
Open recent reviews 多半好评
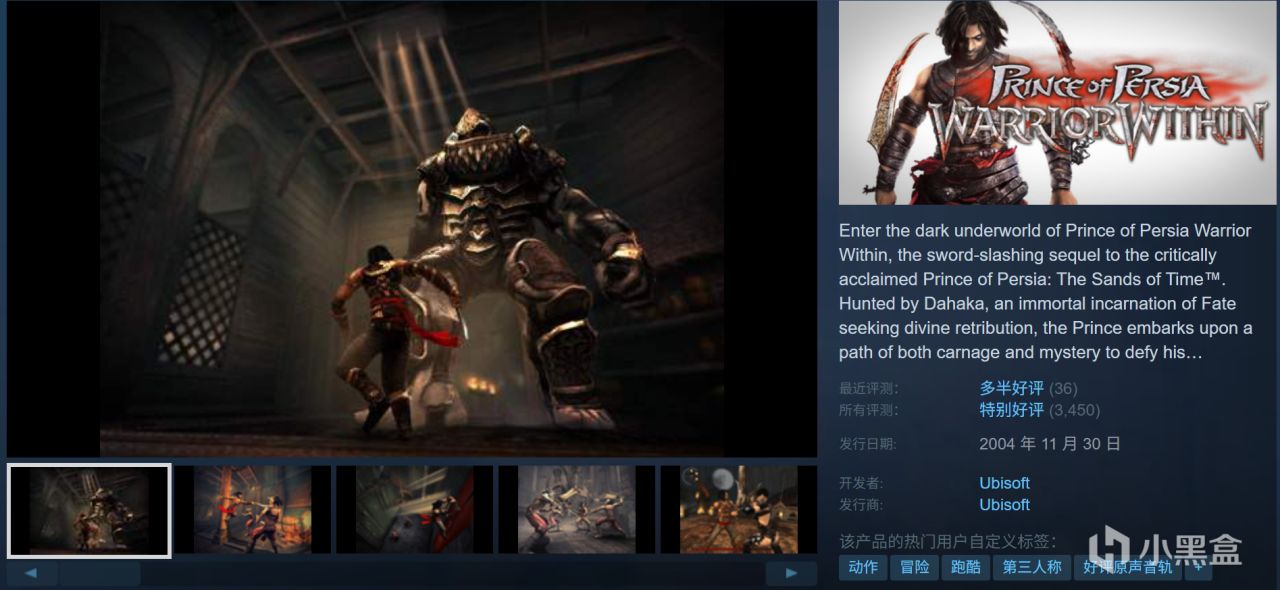click(x=1011, y=388)
